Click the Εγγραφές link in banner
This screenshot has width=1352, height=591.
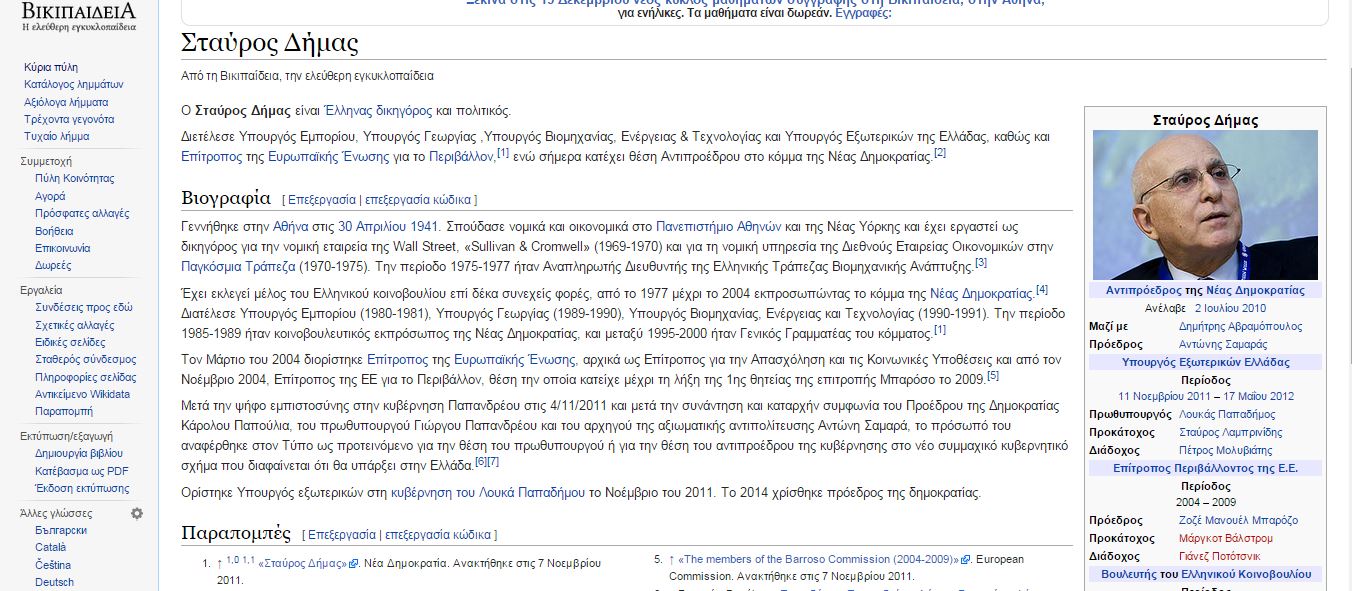coord(862,13)
